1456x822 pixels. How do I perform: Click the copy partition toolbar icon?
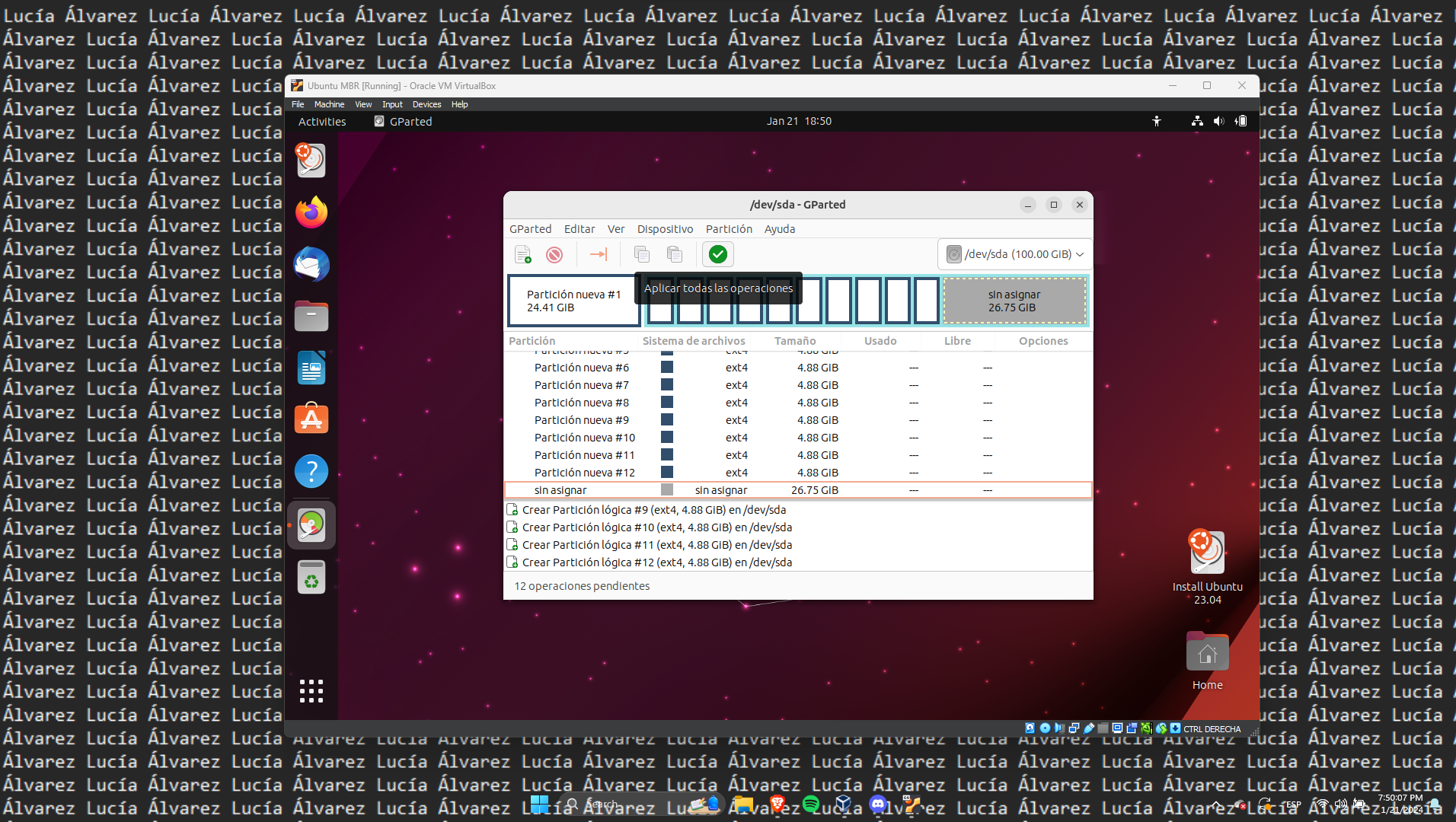(642, 254)
